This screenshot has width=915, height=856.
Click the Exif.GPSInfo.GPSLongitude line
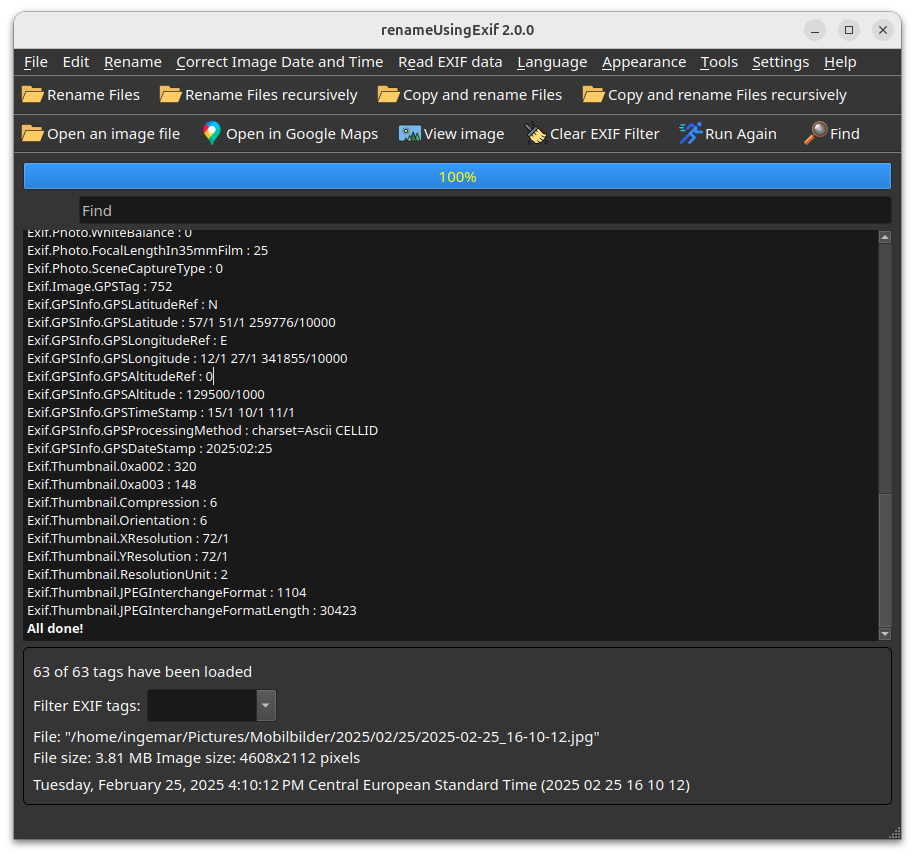187,359
